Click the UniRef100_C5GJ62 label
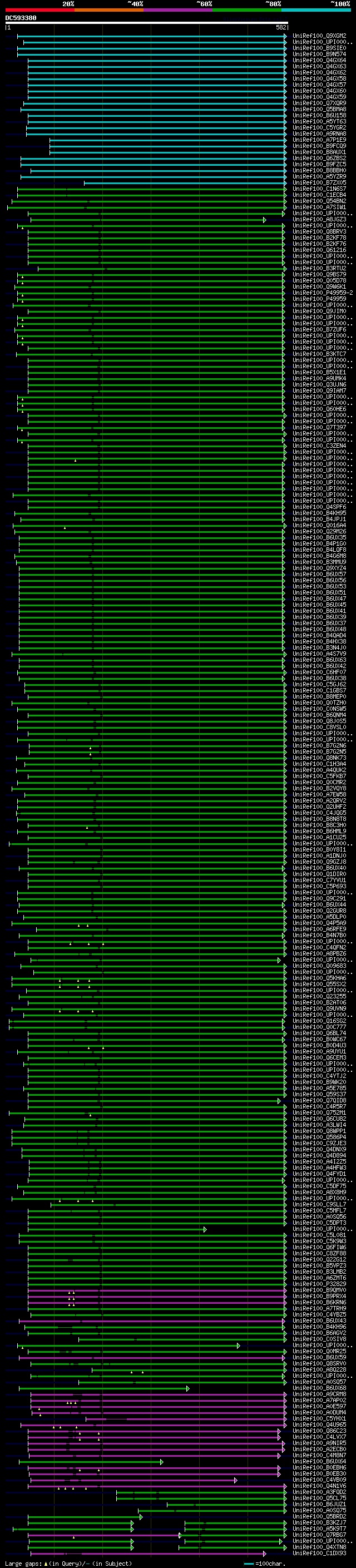 click(319, 684)
